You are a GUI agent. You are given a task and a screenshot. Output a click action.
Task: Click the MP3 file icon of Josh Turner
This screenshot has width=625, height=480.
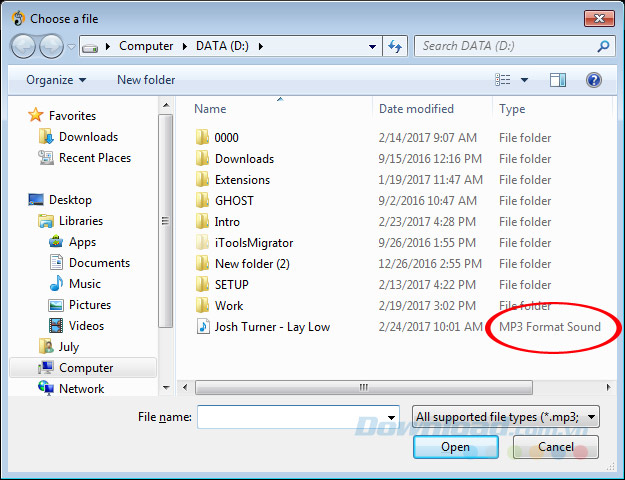point(203,327)
